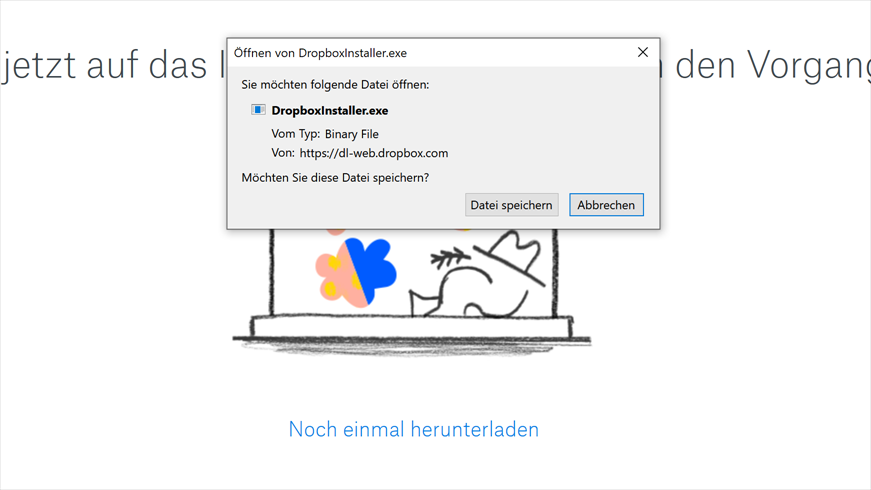Close the DropboxInstaller.exe dialog
This screenshot has width=871, height=490.
643,52
